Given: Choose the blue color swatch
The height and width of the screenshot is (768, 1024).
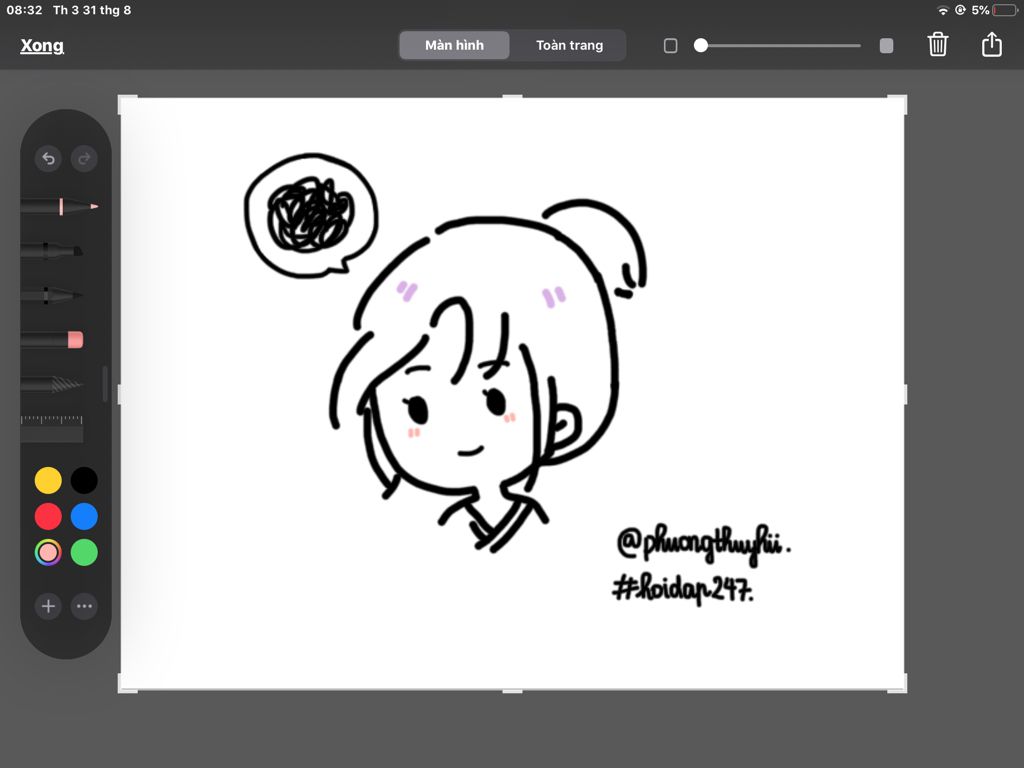Looking at the screenshot, I should click(84, 517).
